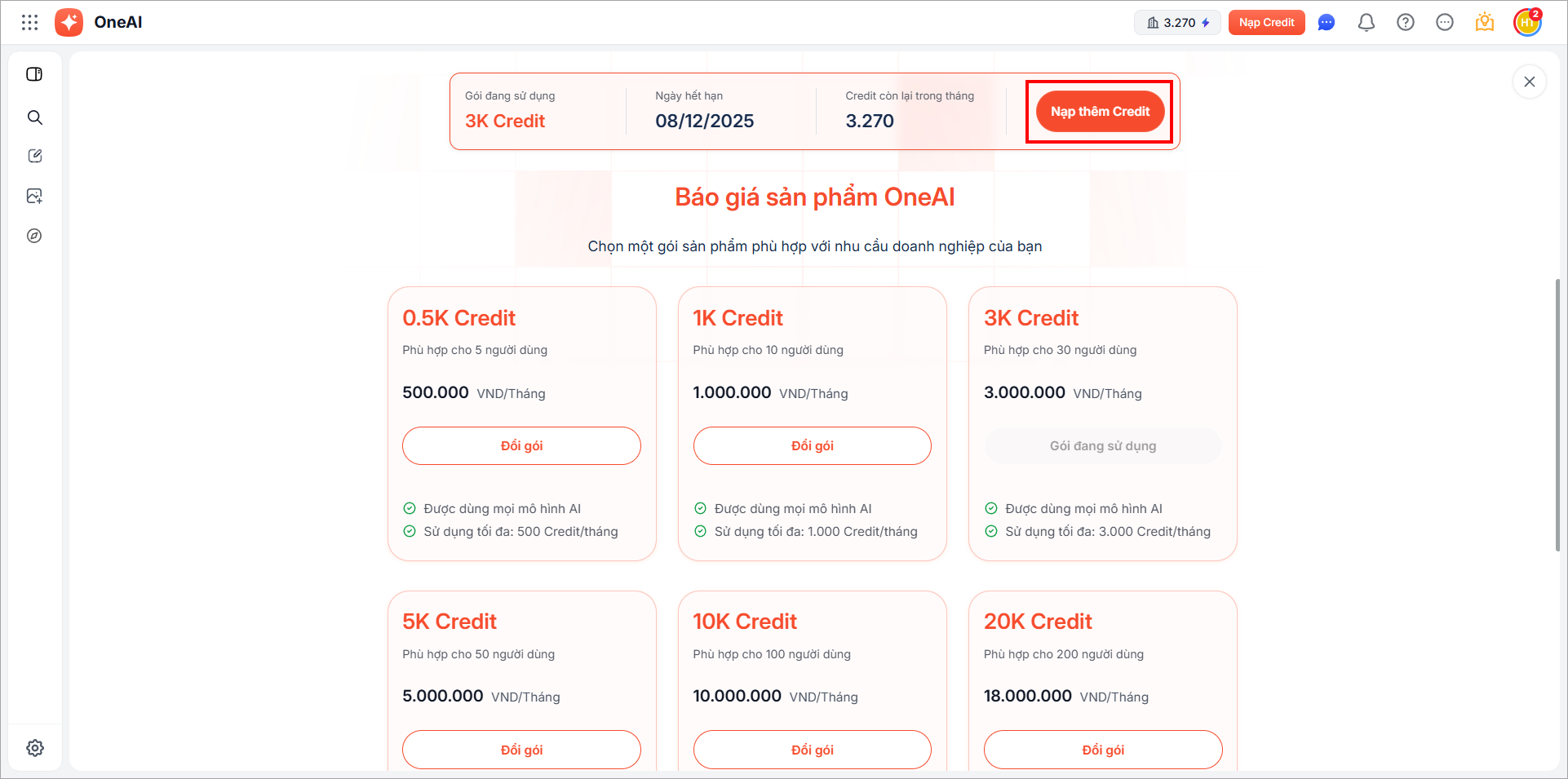Choose Đổi gói for 1K Credit plan
The image size is (1568, 779).
tap(812, 446)
